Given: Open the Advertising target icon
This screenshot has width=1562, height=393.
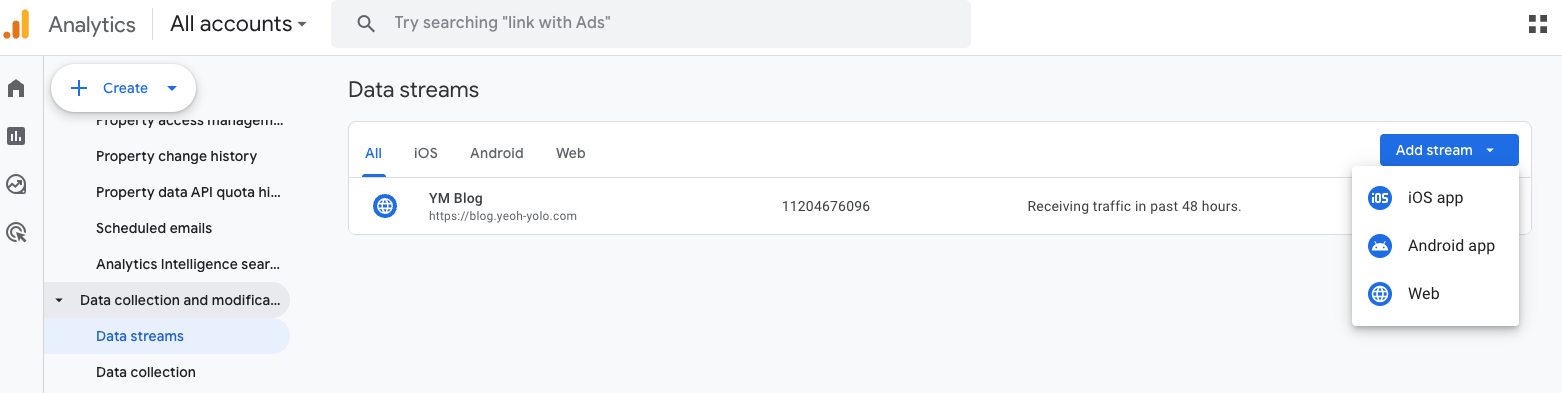Looking at the screenshot, I should (16, 233).
